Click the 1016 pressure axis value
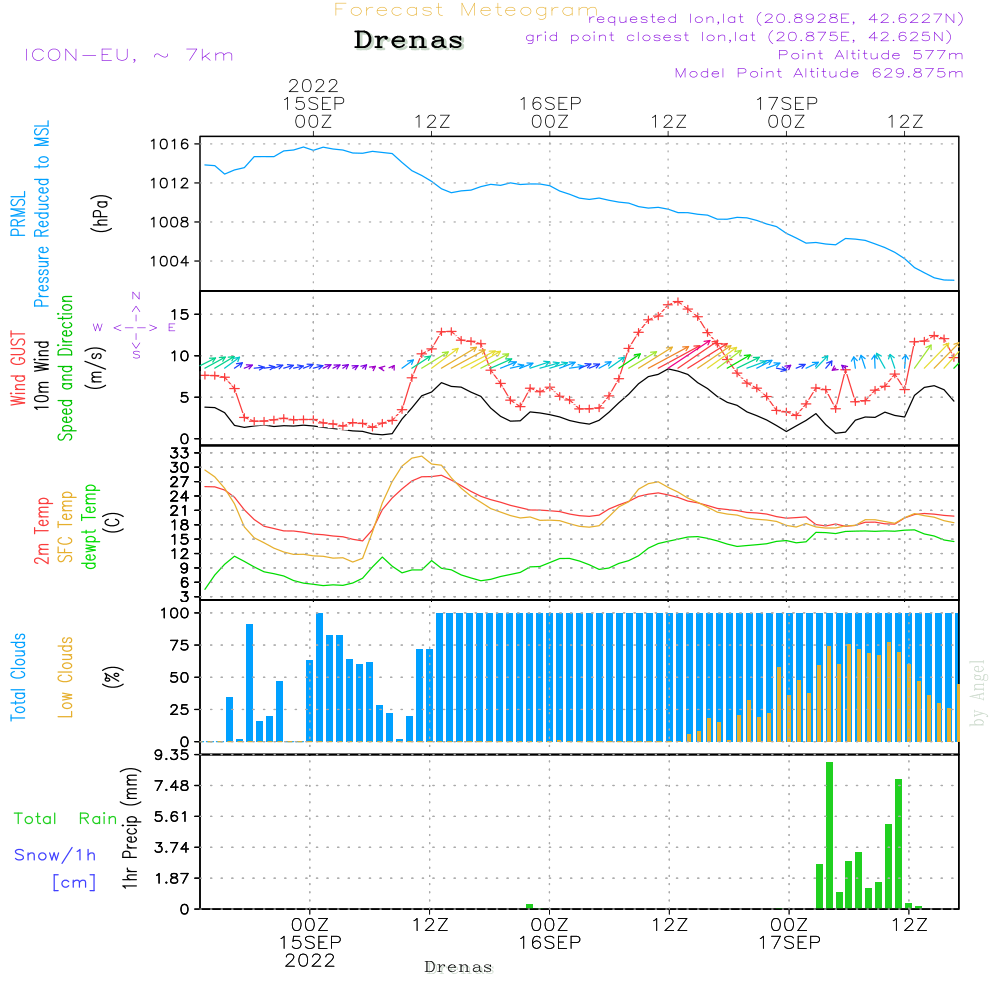Image resolution: width=1000 pixels, height=1000 pixels. [170, 145]
